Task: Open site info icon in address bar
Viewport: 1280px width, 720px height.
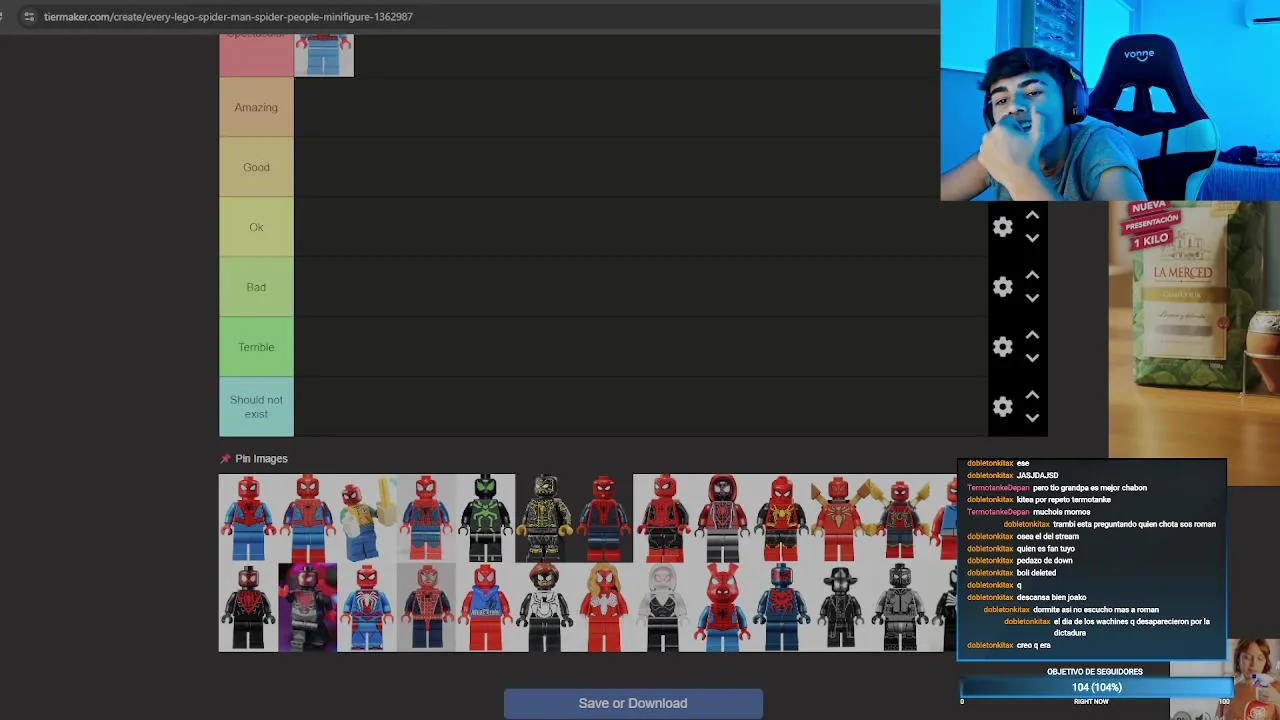Action: 28,17
